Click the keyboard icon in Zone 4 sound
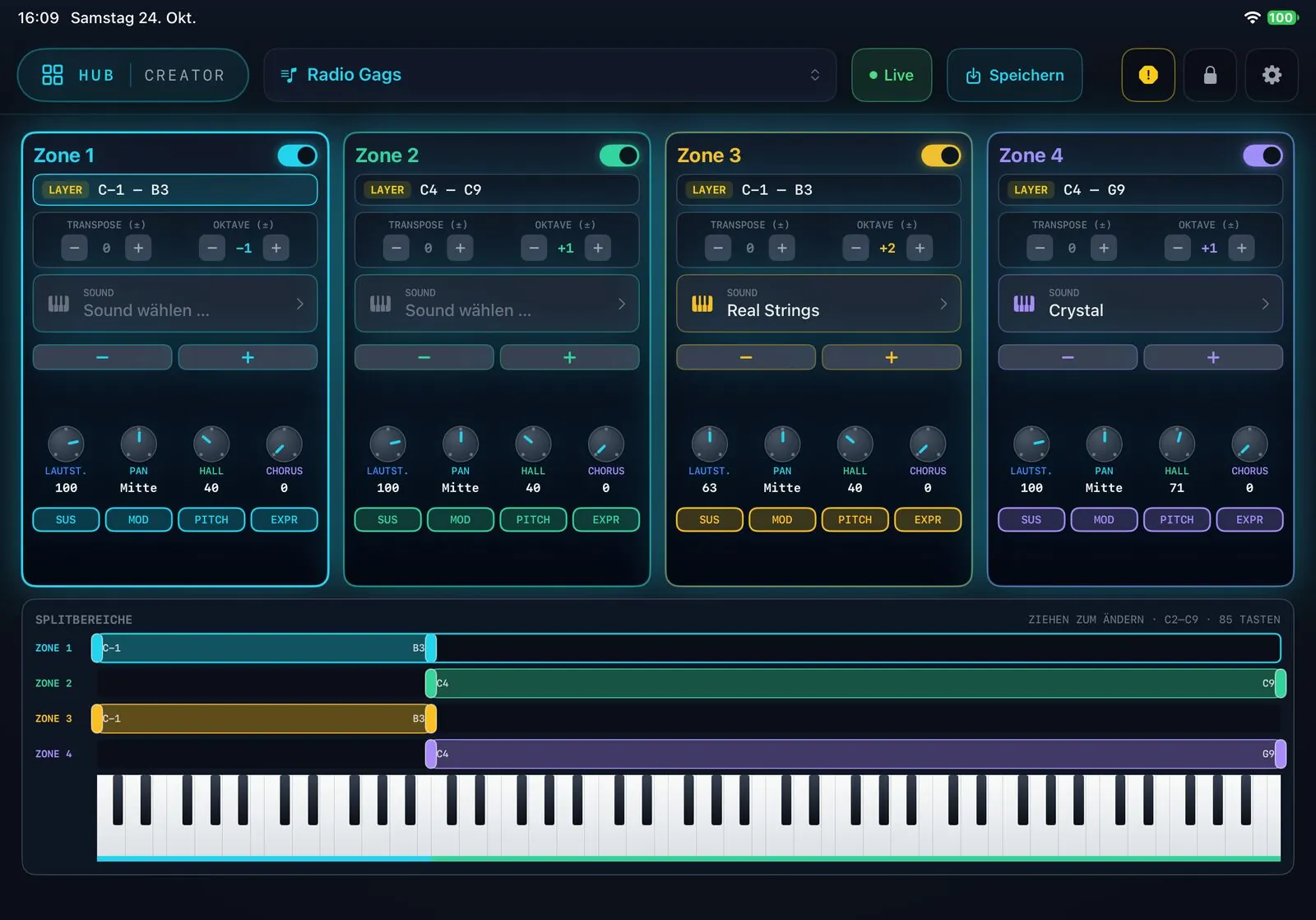The width and height of the screenshot is (1316, 920). point(1024,304)
